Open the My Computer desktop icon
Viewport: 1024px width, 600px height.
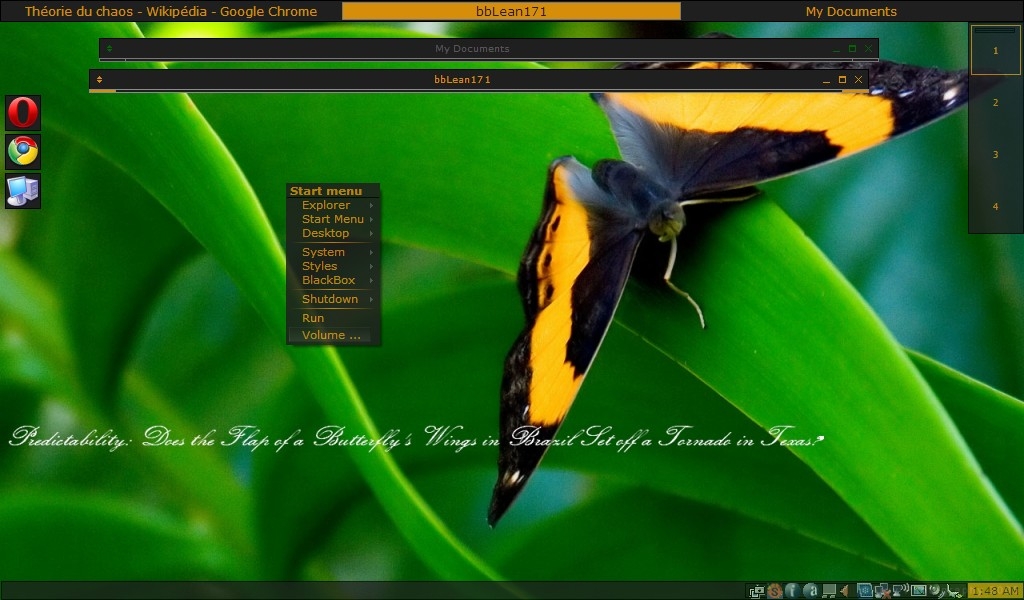[x=23, y=191]
